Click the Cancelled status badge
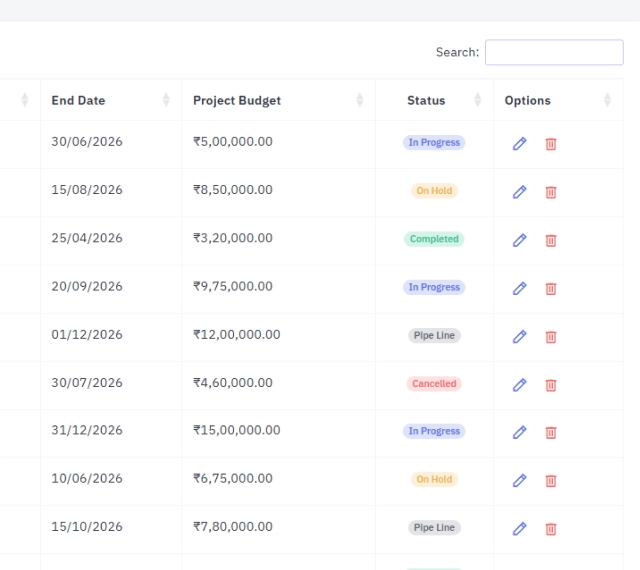This screenshot has width=640, height=570. pyautogui.click(x=434, y=383)
